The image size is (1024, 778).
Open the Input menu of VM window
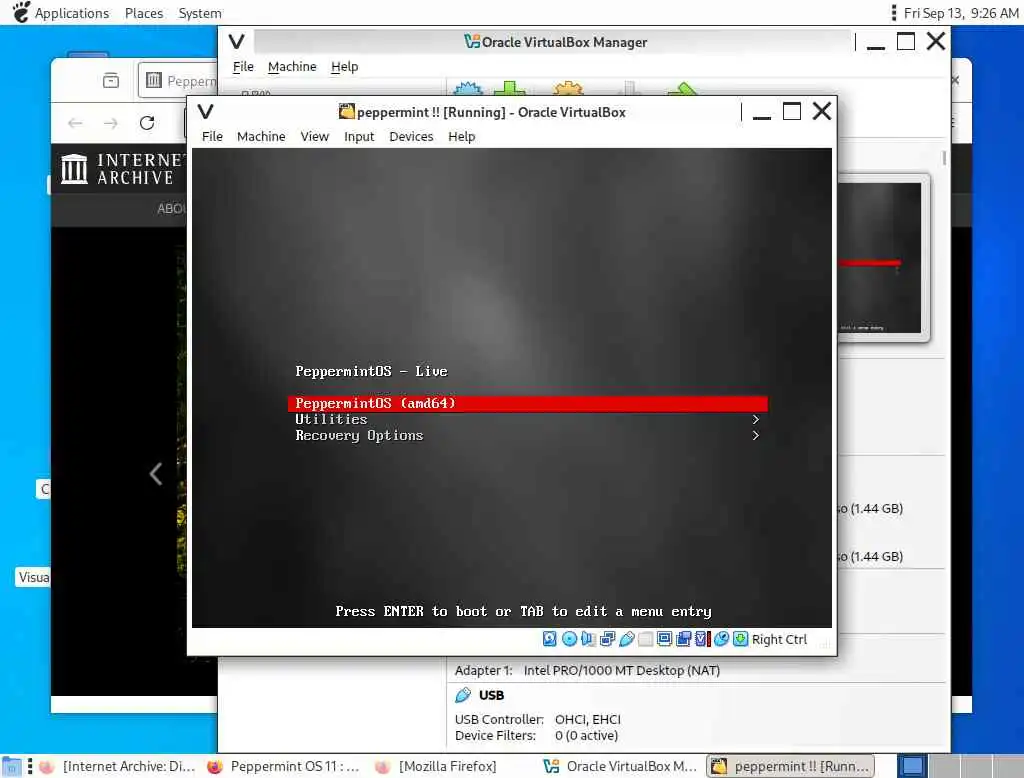coord(359,137)
